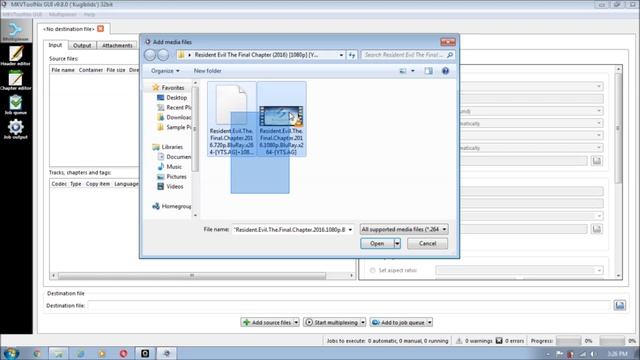This screenshot has height=360, width=640.
Task: Select Pictures library
Action: pos(172,176)
